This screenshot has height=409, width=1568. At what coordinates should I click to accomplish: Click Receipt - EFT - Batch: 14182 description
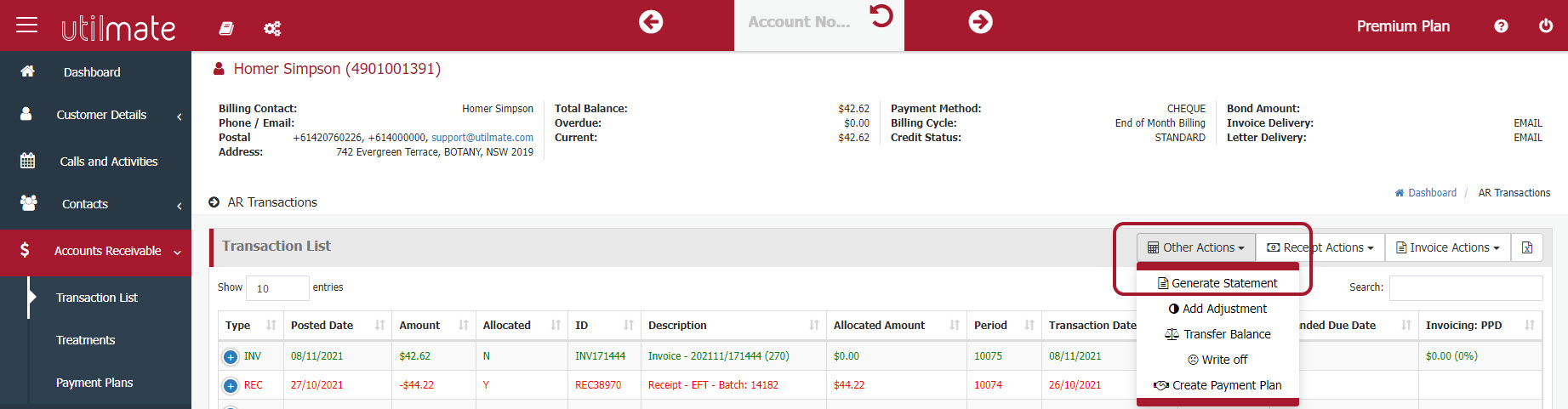pos(714,385)
